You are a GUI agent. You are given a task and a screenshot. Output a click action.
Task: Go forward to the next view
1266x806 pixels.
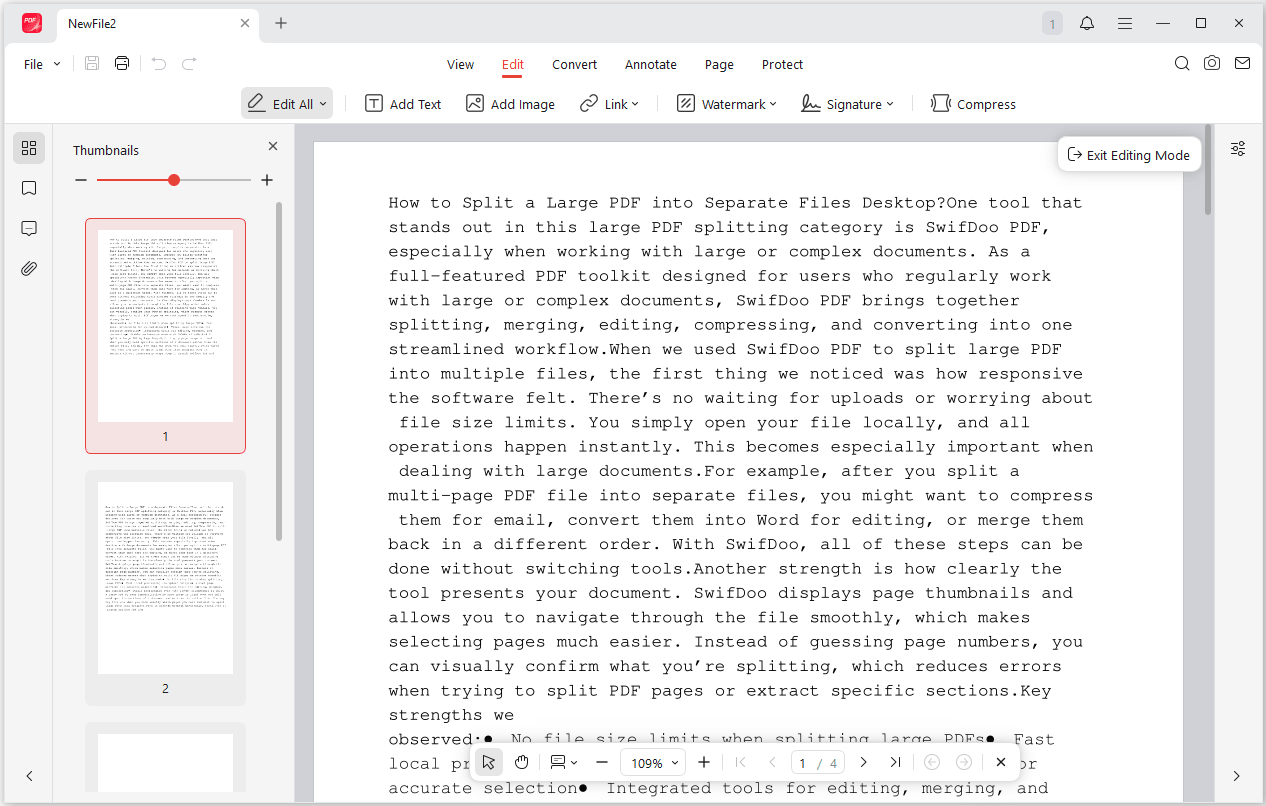[x=964, y=762]
